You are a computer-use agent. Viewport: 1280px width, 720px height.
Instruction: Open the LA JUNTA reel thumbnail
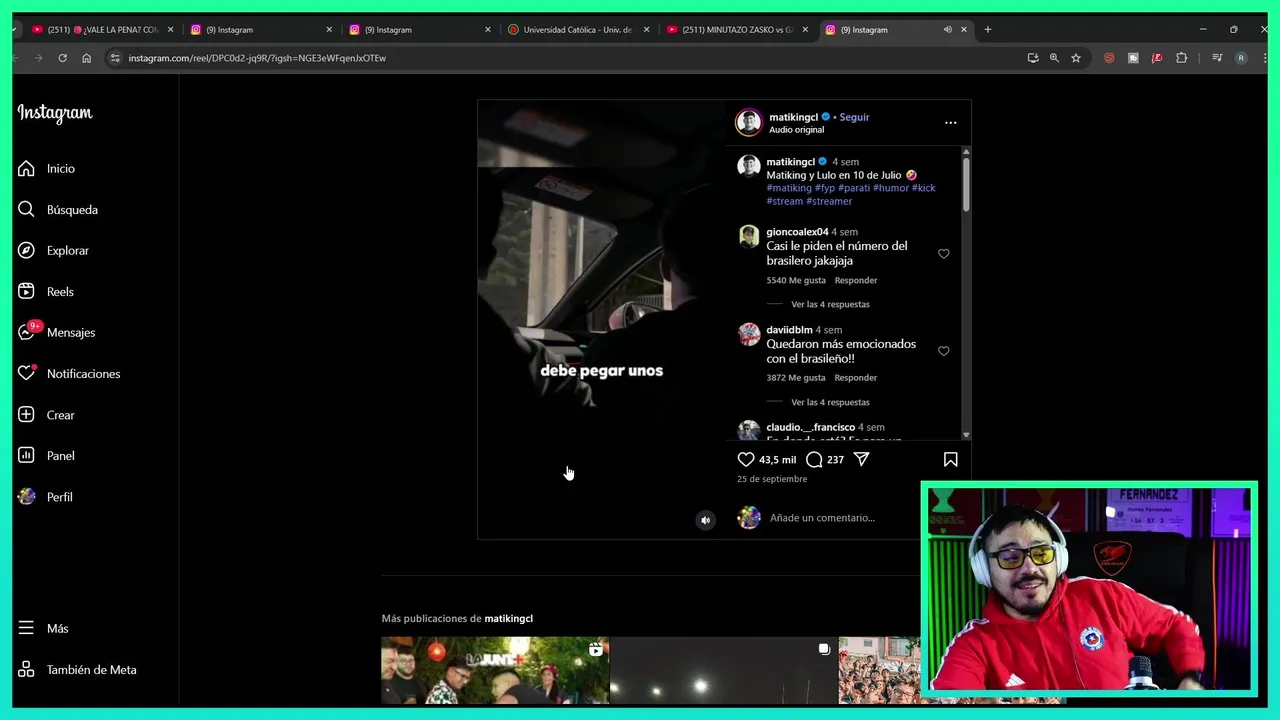pyautogui.click(x=495, y=671)
